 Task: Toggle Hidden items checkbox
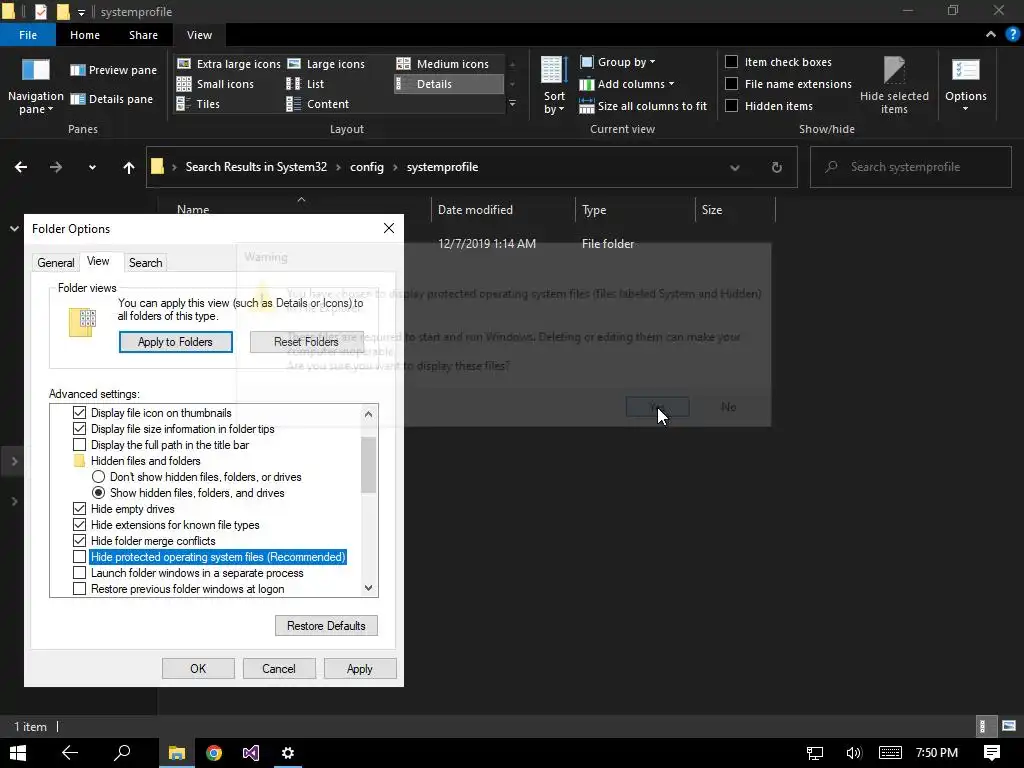pos(731,106)
